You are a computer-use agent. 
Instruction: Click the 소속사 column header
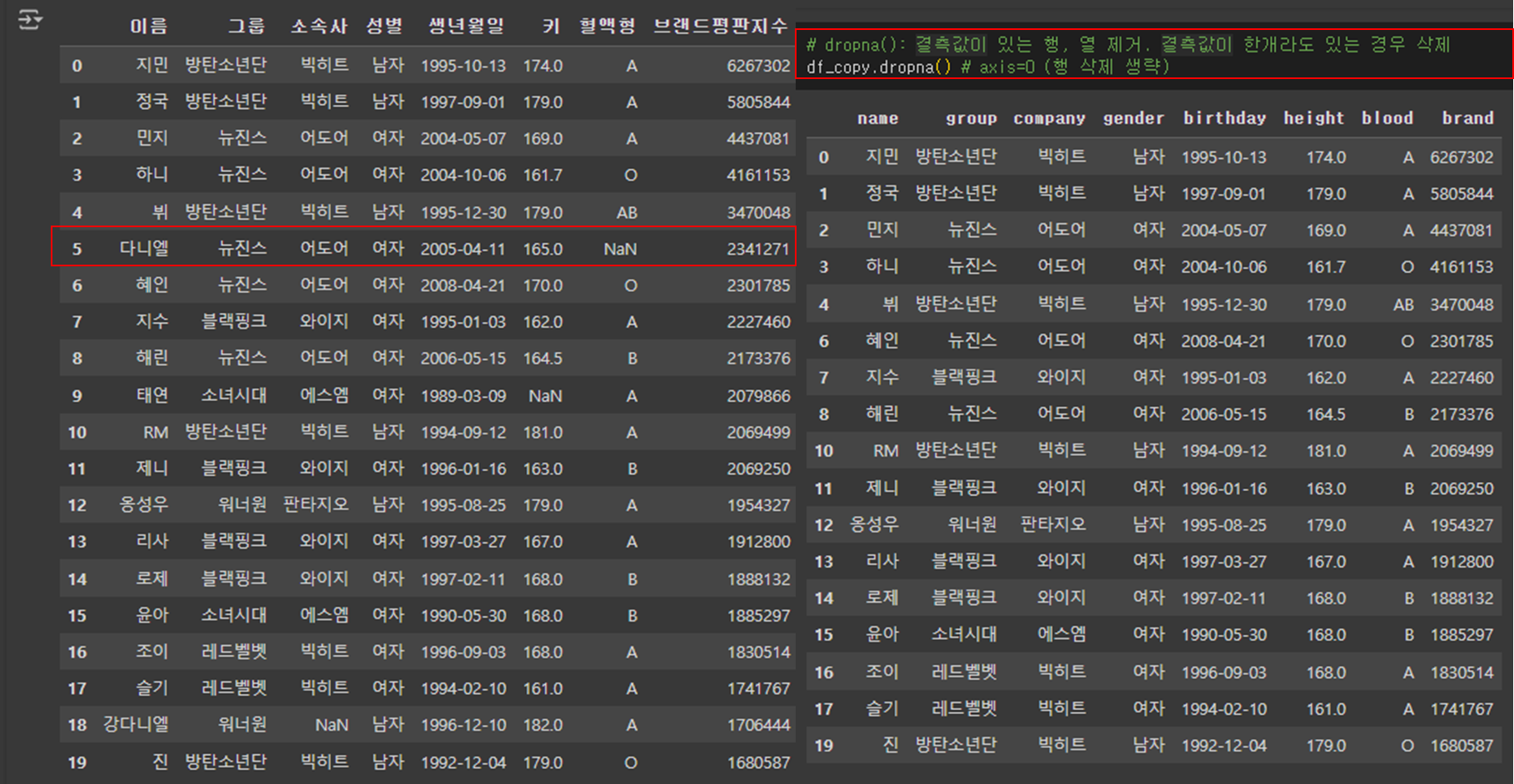tap(320, 27)
